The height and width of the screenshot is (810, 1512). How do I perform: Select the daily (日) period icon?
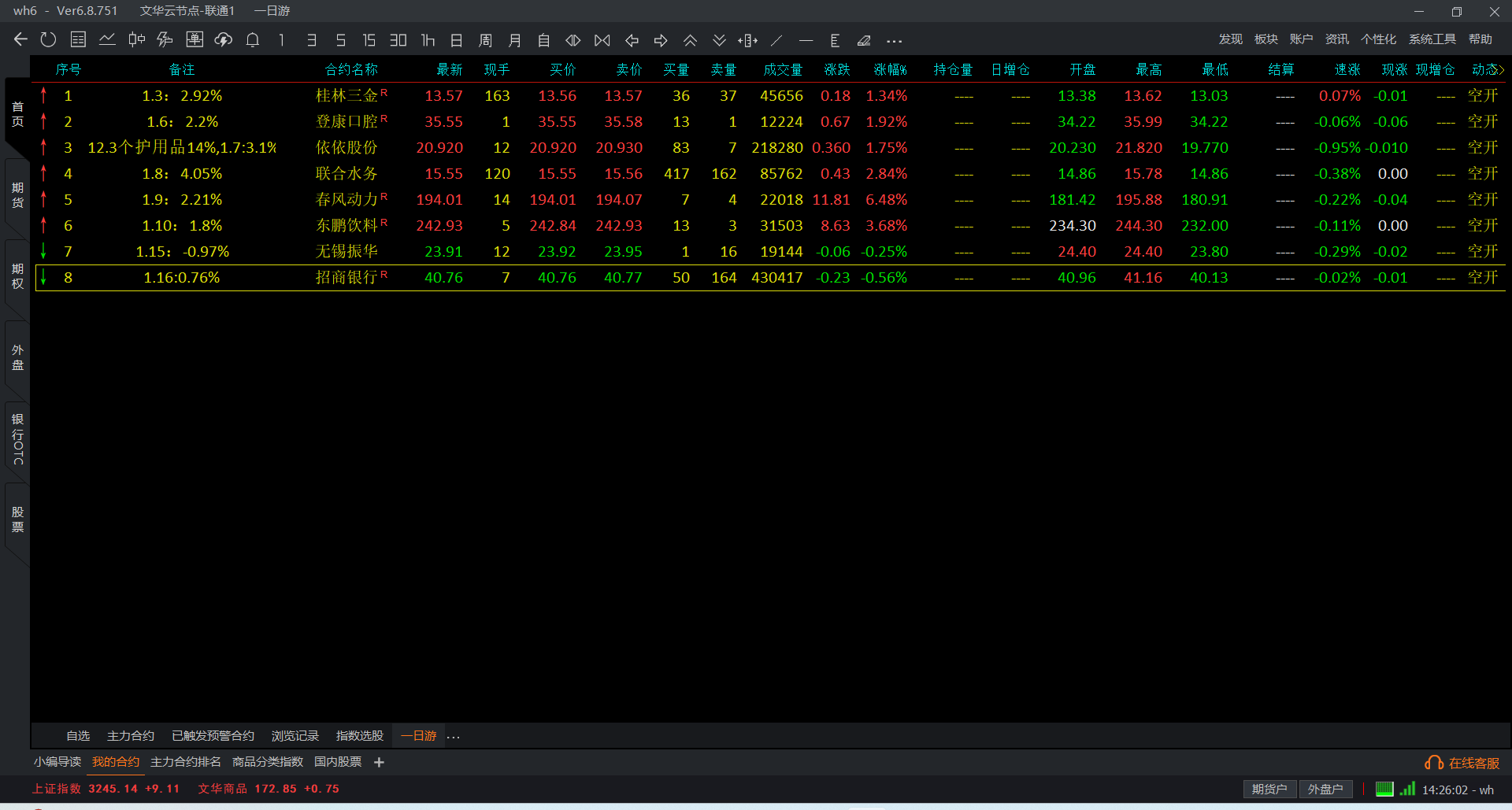coord(457,40)
